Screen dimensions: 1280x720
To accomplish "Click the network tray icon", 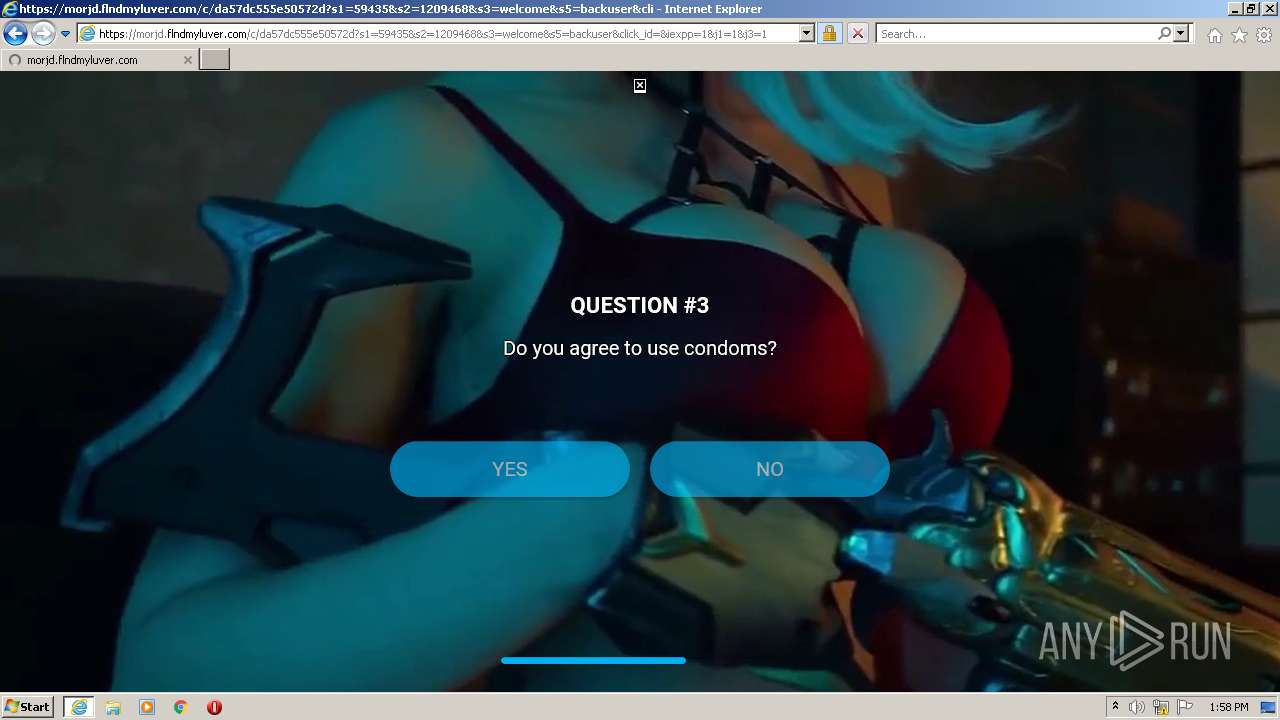I will 1161,707.
